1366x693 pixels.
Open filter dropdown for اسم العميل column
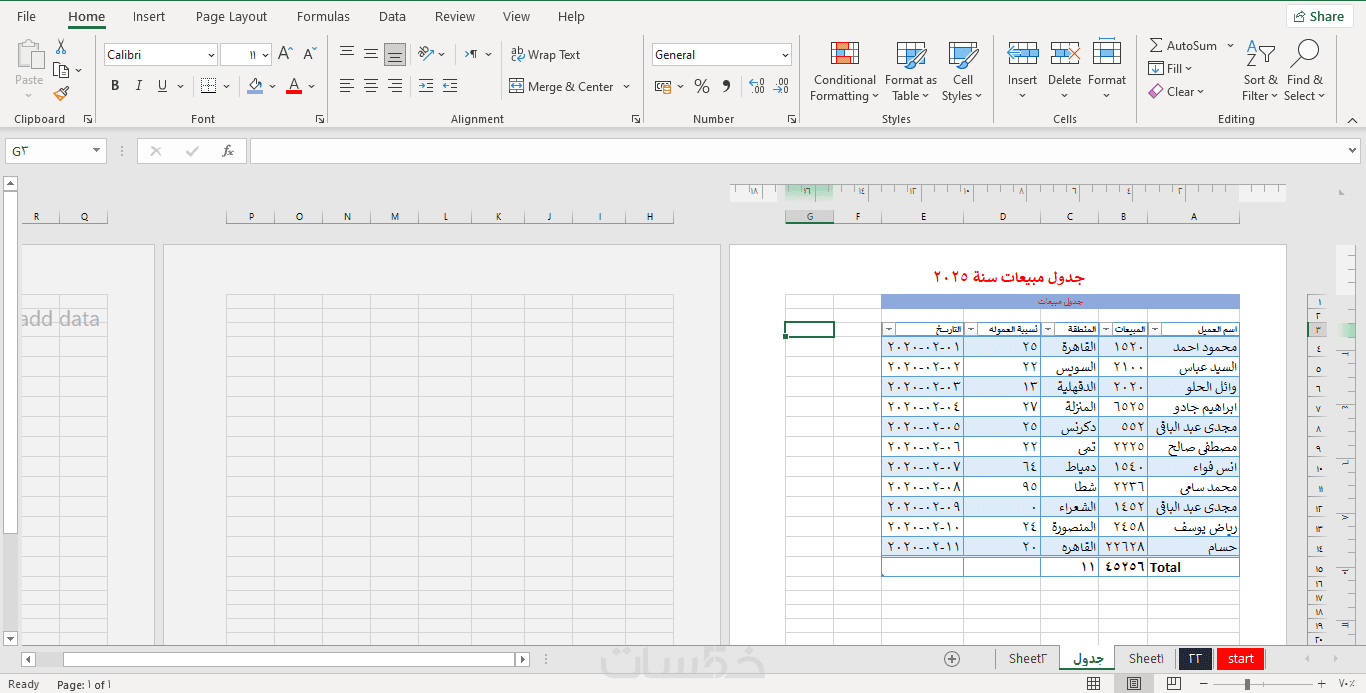pyautogui.click(x=1155, y=329)
